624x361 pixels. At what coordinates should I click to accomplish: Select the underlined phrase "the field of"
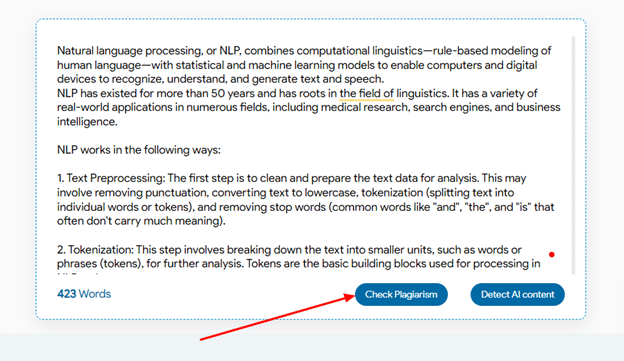coord(367,94)
